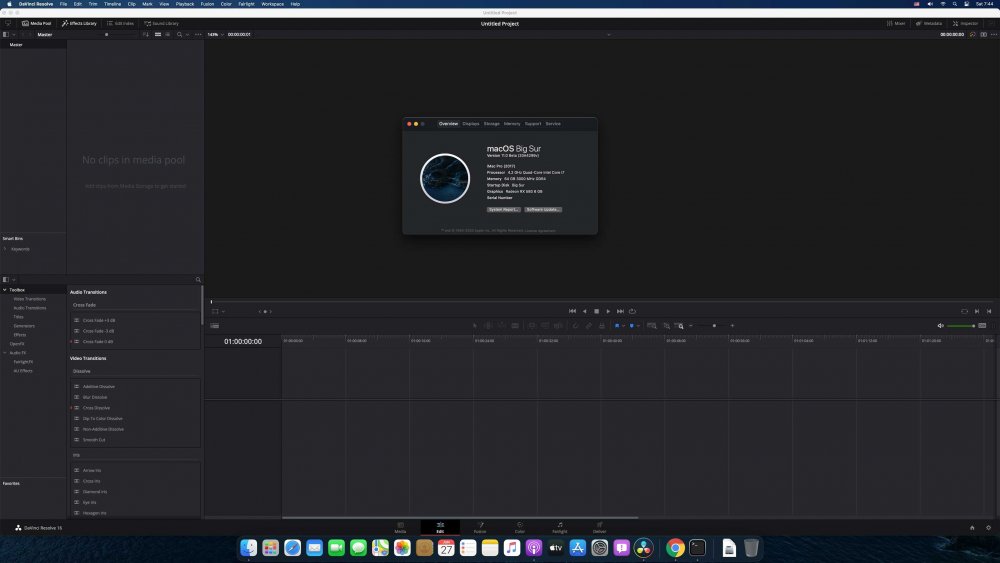Open the Fairlight menu
Screen dimensions: 1000x563
[246, 4]
